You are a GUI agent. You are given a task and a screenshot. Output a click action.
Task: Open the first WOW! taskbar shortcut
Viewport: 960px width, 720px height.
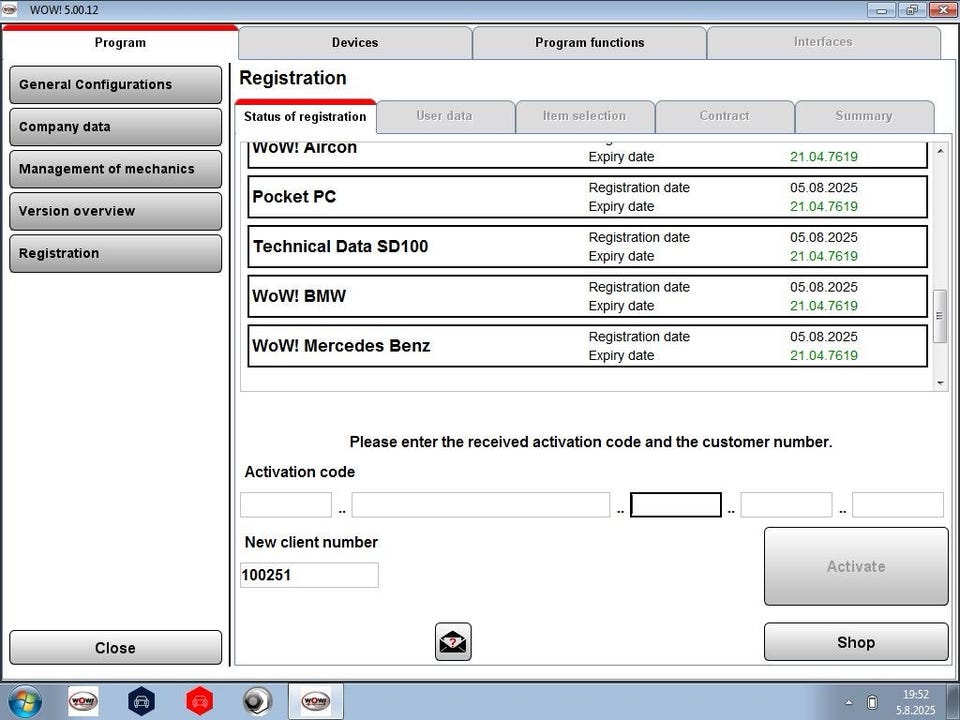click(83, 701)
